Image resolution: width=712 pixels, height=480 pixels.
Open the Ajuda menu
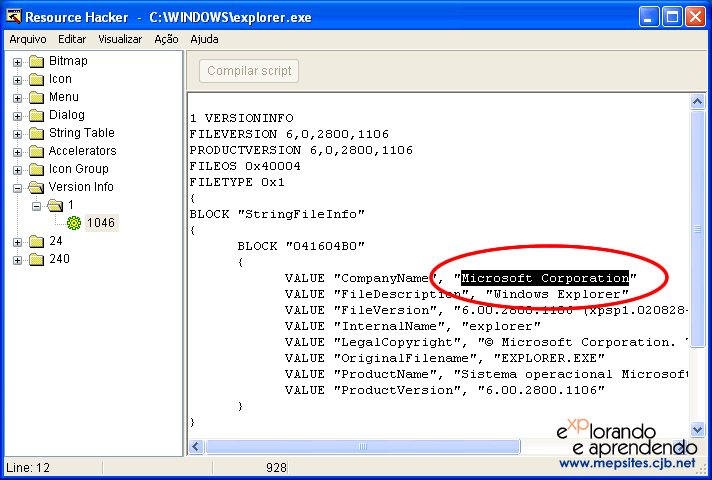[x=204, y=39]
